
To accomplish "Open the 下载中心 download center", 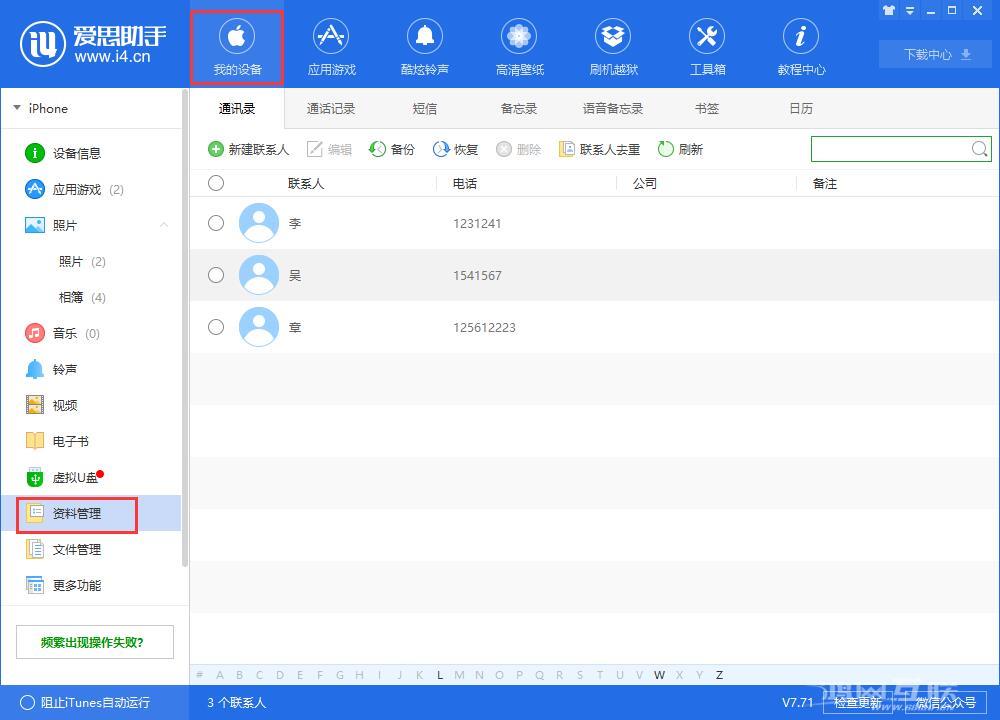I will (934, 55).
